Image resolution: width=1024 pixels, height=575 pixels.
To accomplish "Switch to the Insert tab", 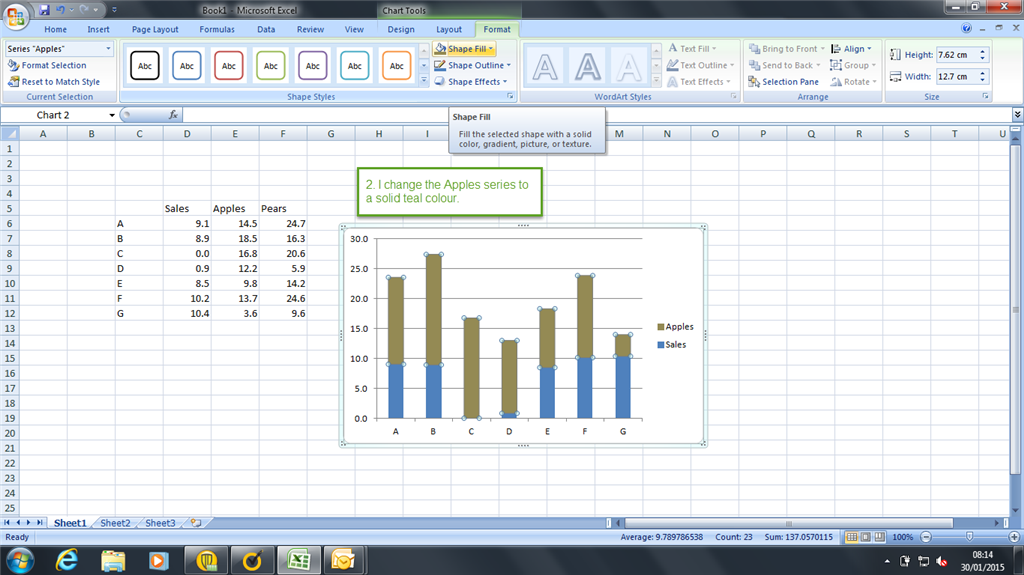I will click(x=99, y=29).
